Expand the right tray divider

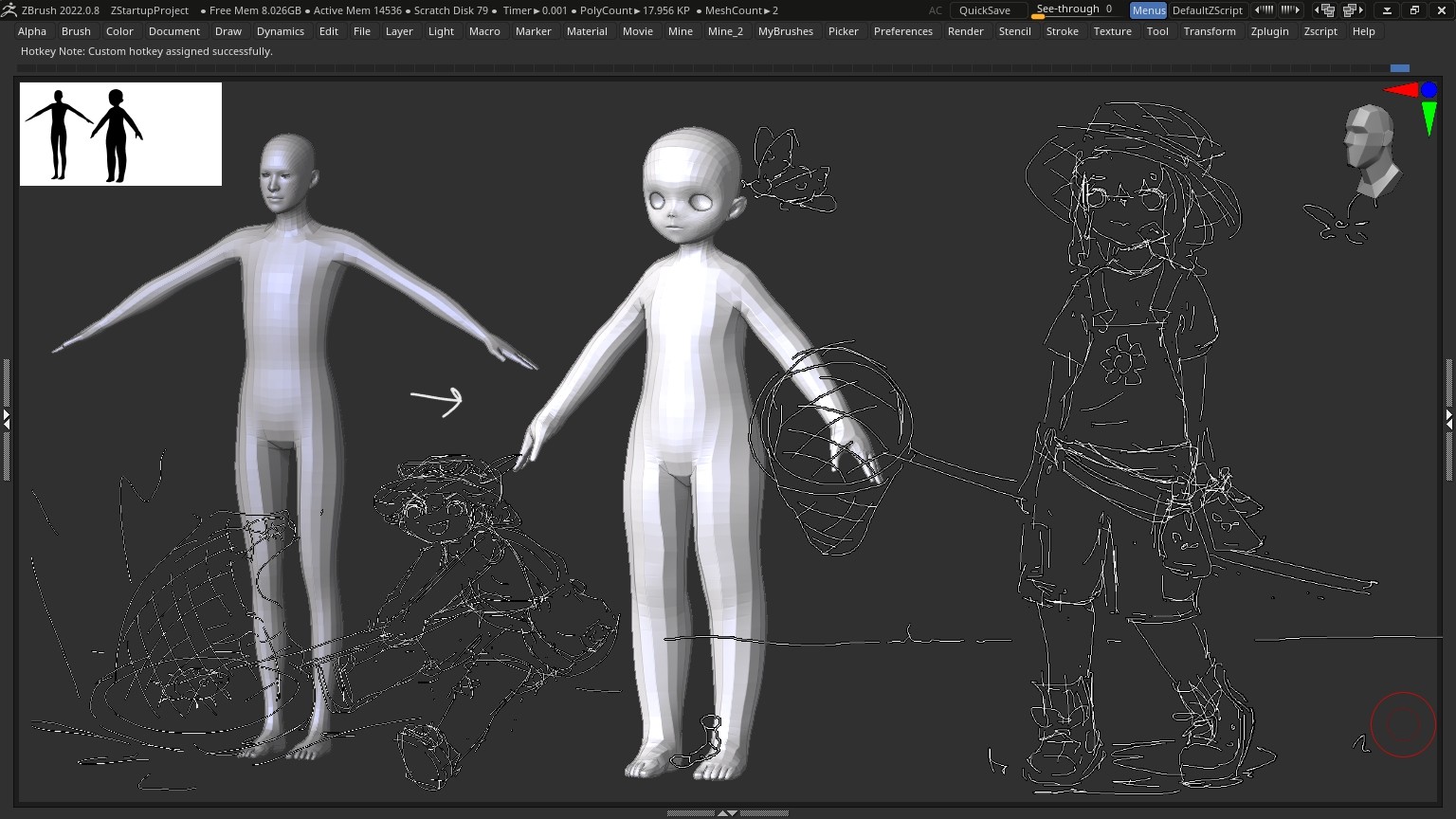[x=1449, y=417]
